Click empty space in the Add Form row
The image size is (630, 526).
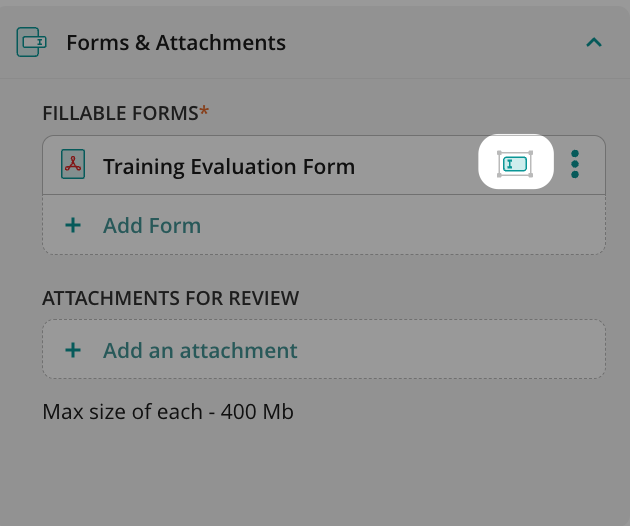click(400, 225)
